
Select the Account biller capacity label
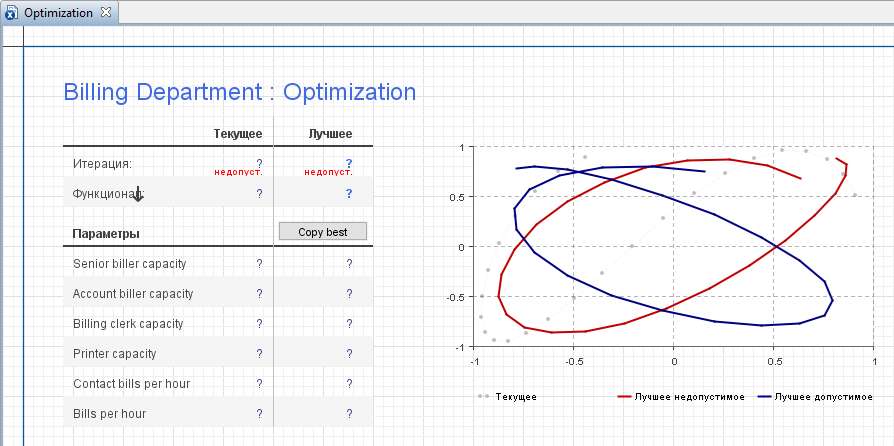pyautogui.click(x=133, y=294)
